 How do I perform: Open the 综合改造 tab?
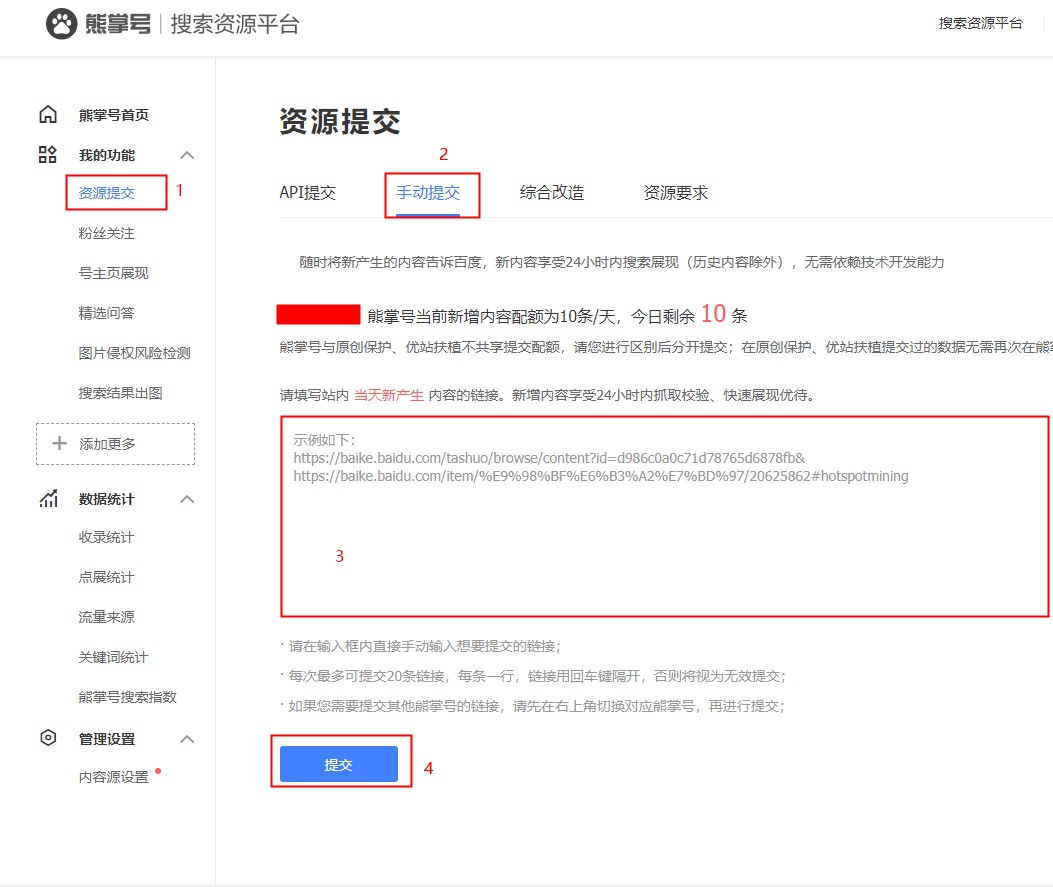(x=552, y=193)
